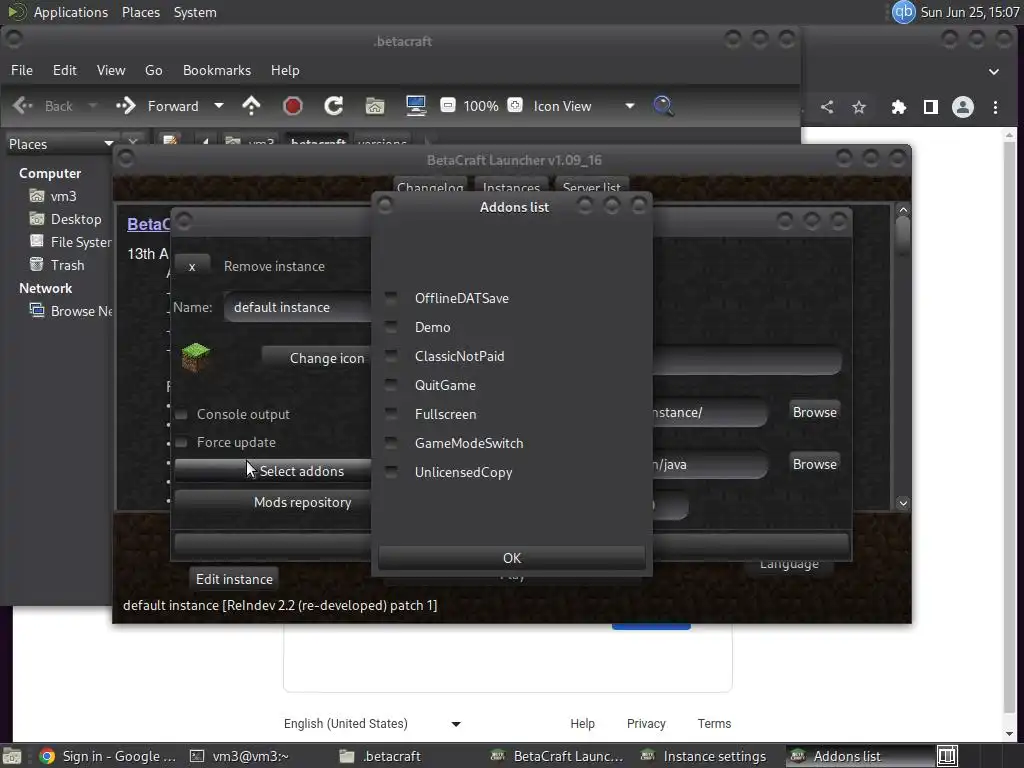The image size is (1024, 768).
Task: Open Places menu in top panel
Action: 140,12
